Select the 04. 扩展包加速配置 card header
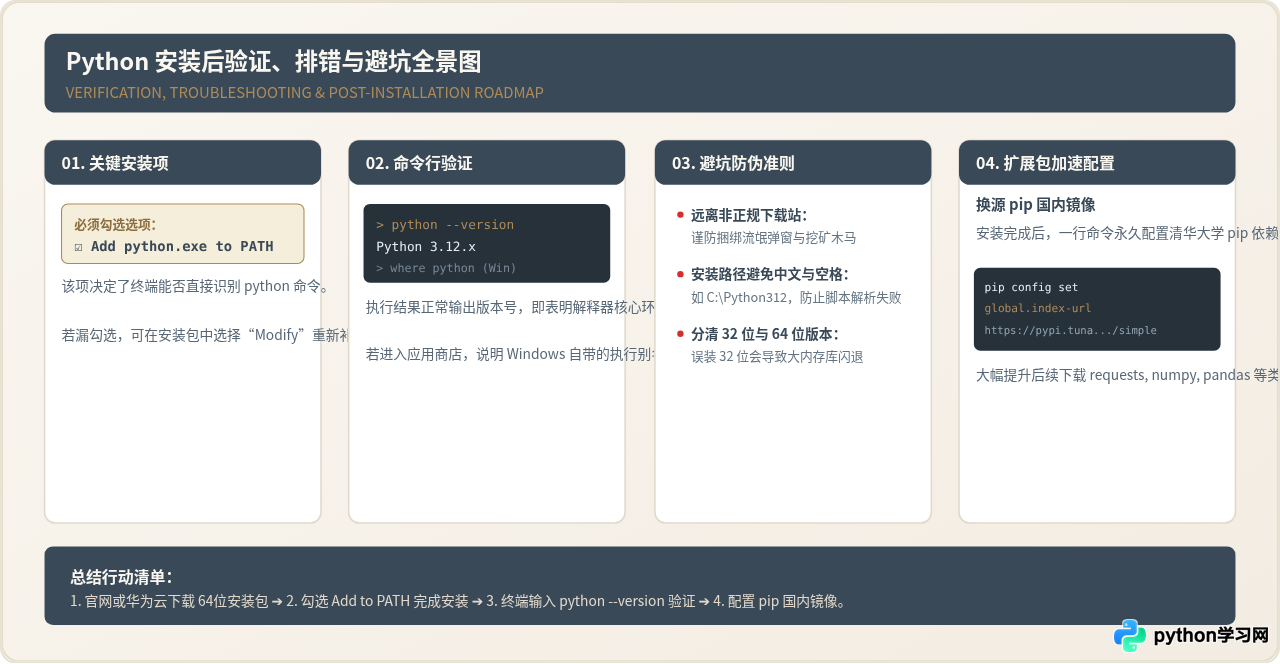The height and width of the screenshot is (664, 1280). click(x=1097, y=163)
